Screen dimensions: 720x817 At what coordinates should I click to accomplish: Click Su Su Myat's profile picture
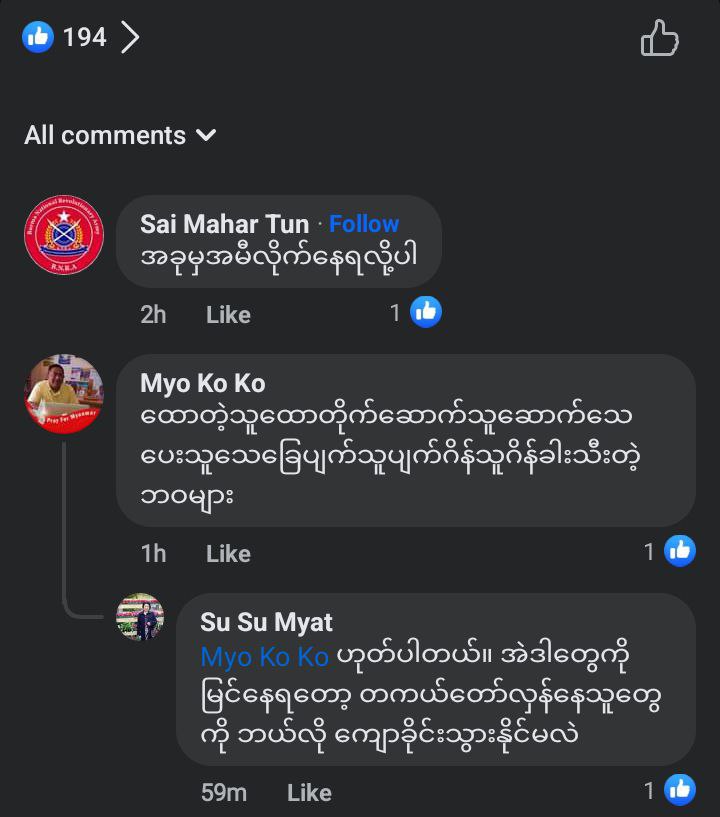(x=140, y=617)
